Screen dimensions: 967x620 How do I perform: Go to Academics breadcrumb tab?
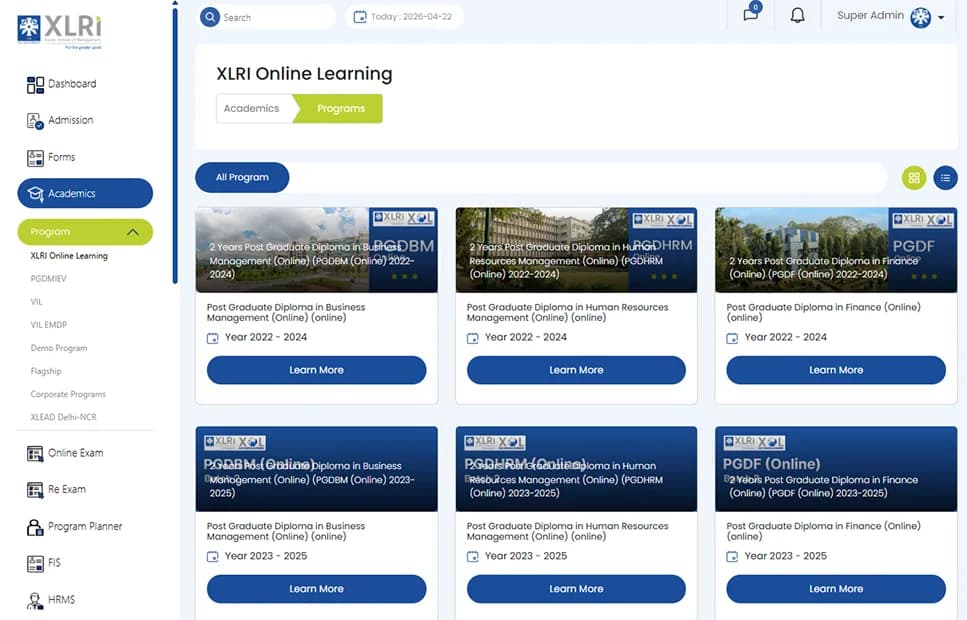coord(253,109)
